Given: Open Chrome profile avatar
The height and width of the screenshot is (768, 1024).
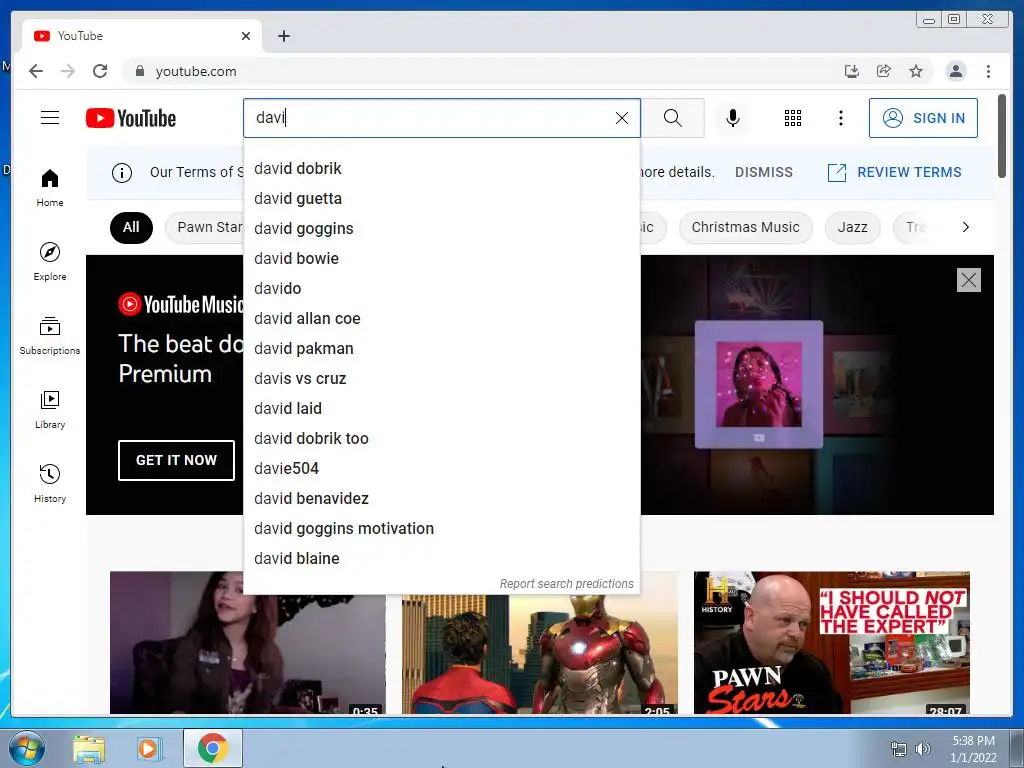Looking at the screenshot, I should [956, 71].
